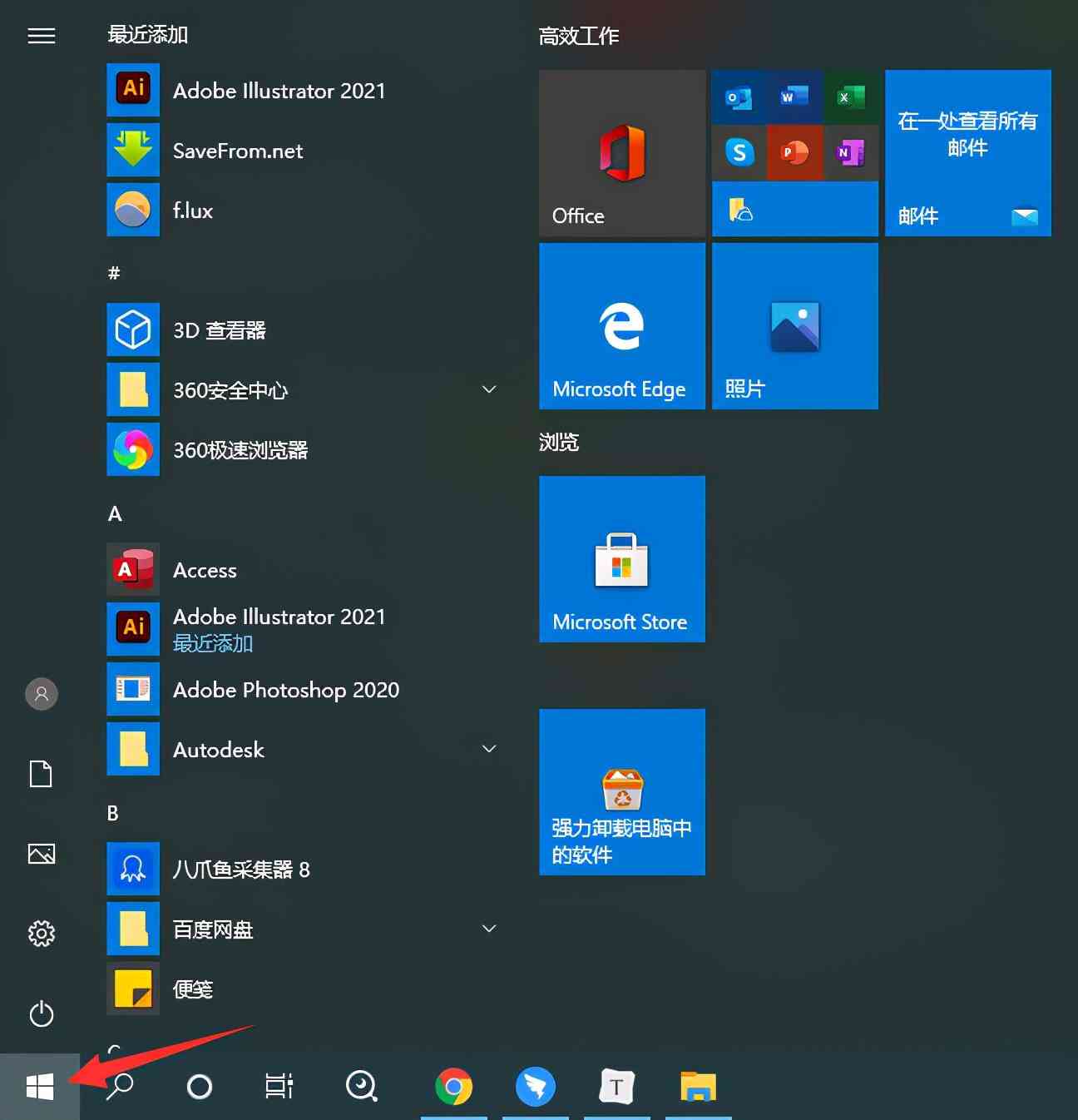The image size is (1078, 1120).
Task: Click the hamburger menu at top left
Action: pos(42,36)
